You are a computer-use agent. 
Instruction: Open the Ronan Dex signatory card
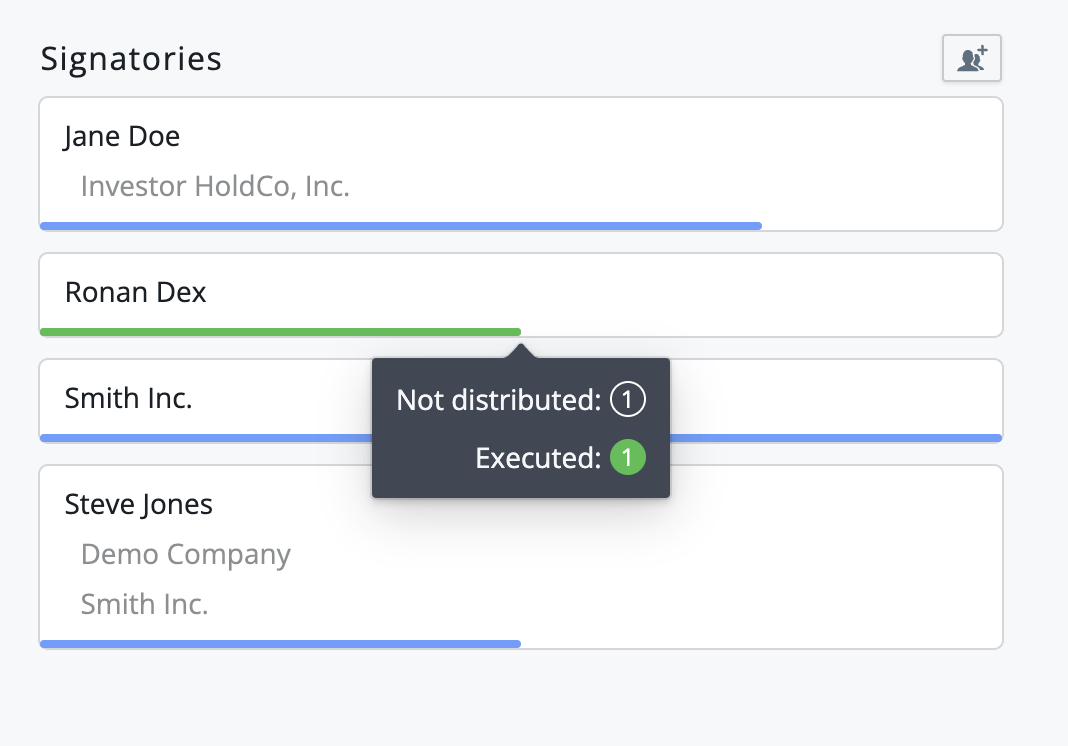click(136, 292)
